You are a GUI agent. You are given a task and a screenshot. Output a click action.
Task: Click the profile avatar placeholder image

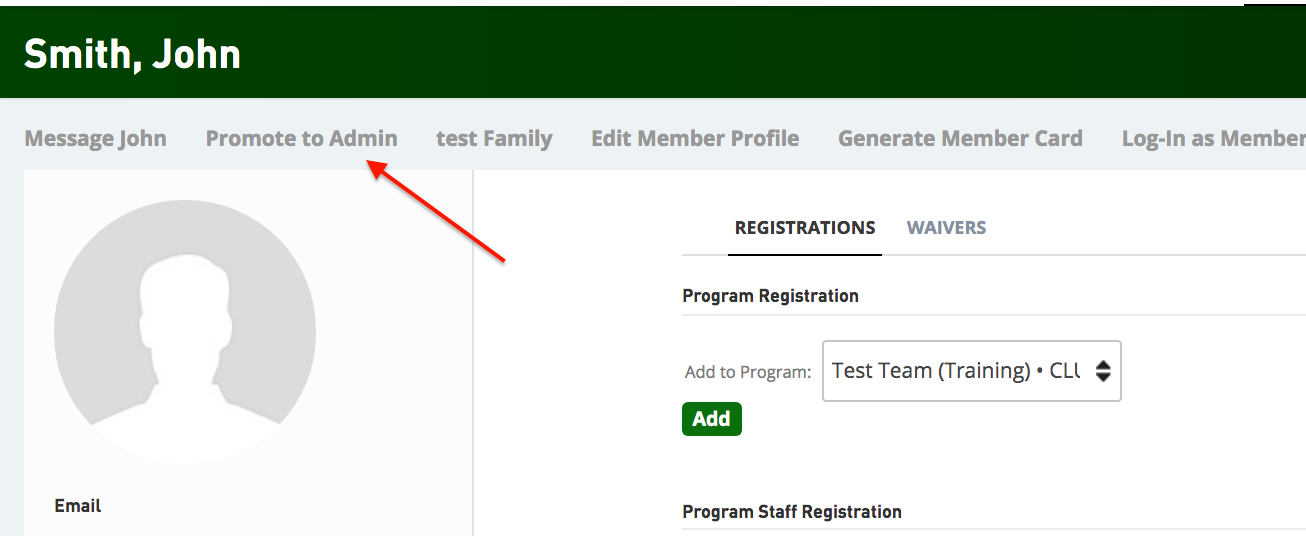[185, 331]
